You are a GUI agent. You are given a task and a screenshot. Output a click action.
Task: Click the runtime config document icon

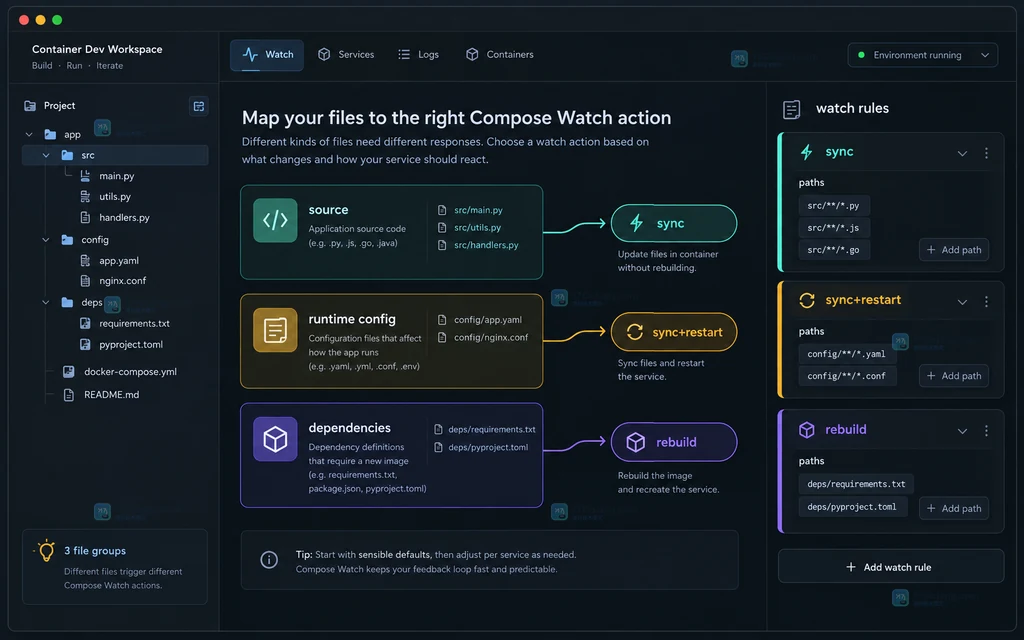275,330
